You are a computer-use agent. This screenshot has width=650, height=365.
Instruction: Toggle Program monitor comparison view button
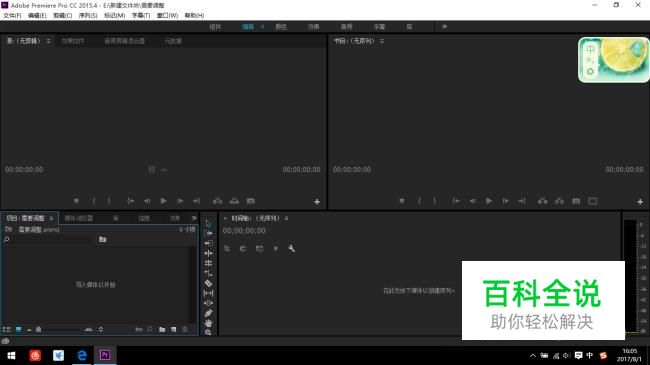pyautogui.click(x=593, y=201)
